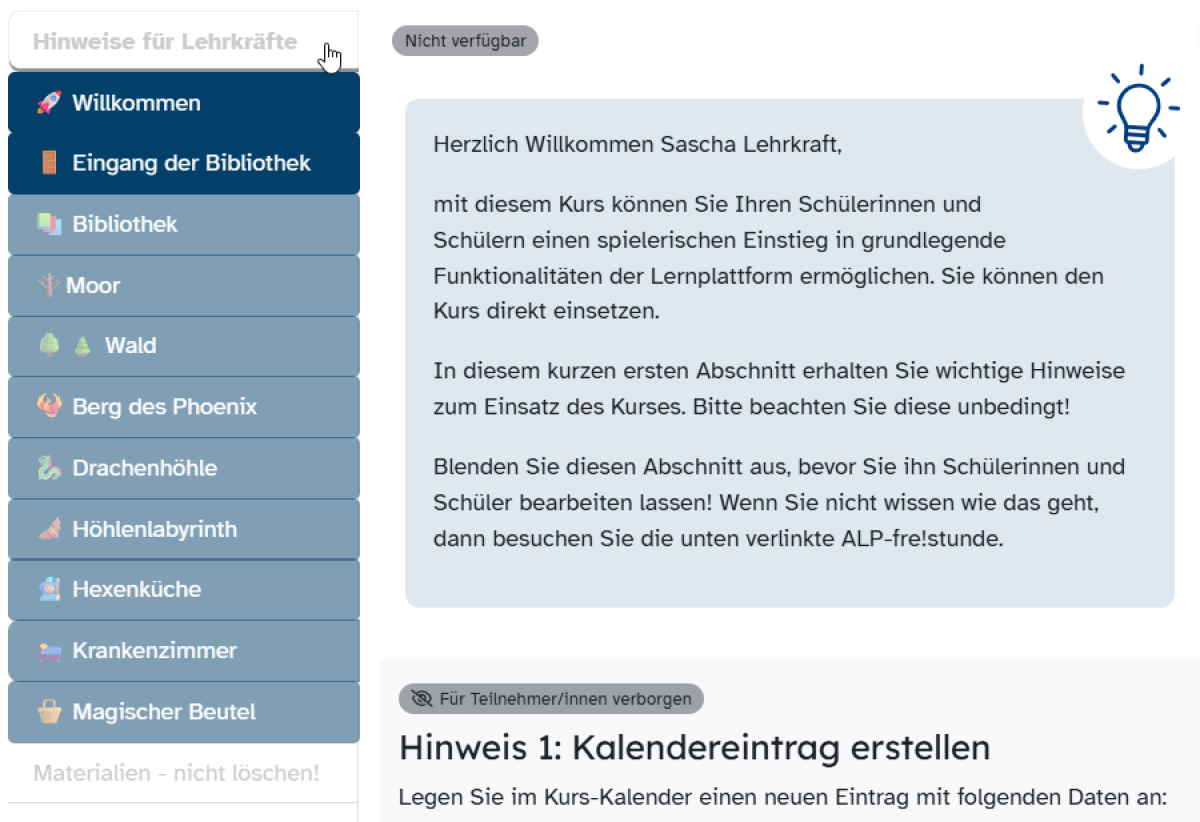Open Materialien - nicht löschen! section
1200x822 pixels.
click(176, 773)
